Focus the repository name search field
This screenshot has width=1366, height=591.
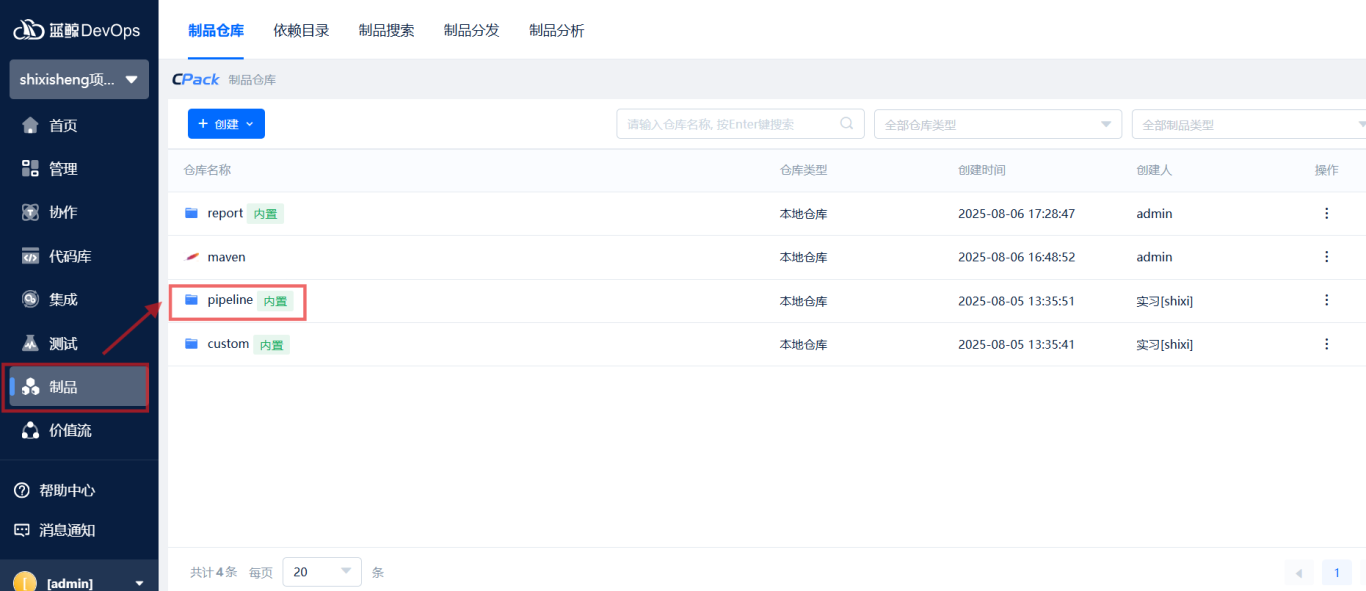tap(740, 124)
